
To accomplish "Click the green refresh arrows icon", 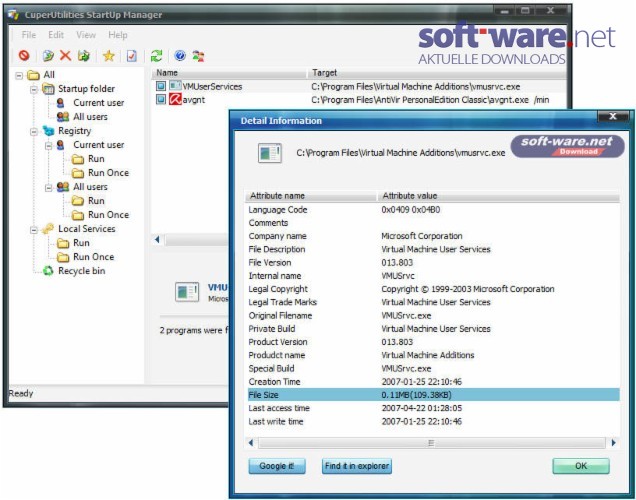I will tap(156, 55).
